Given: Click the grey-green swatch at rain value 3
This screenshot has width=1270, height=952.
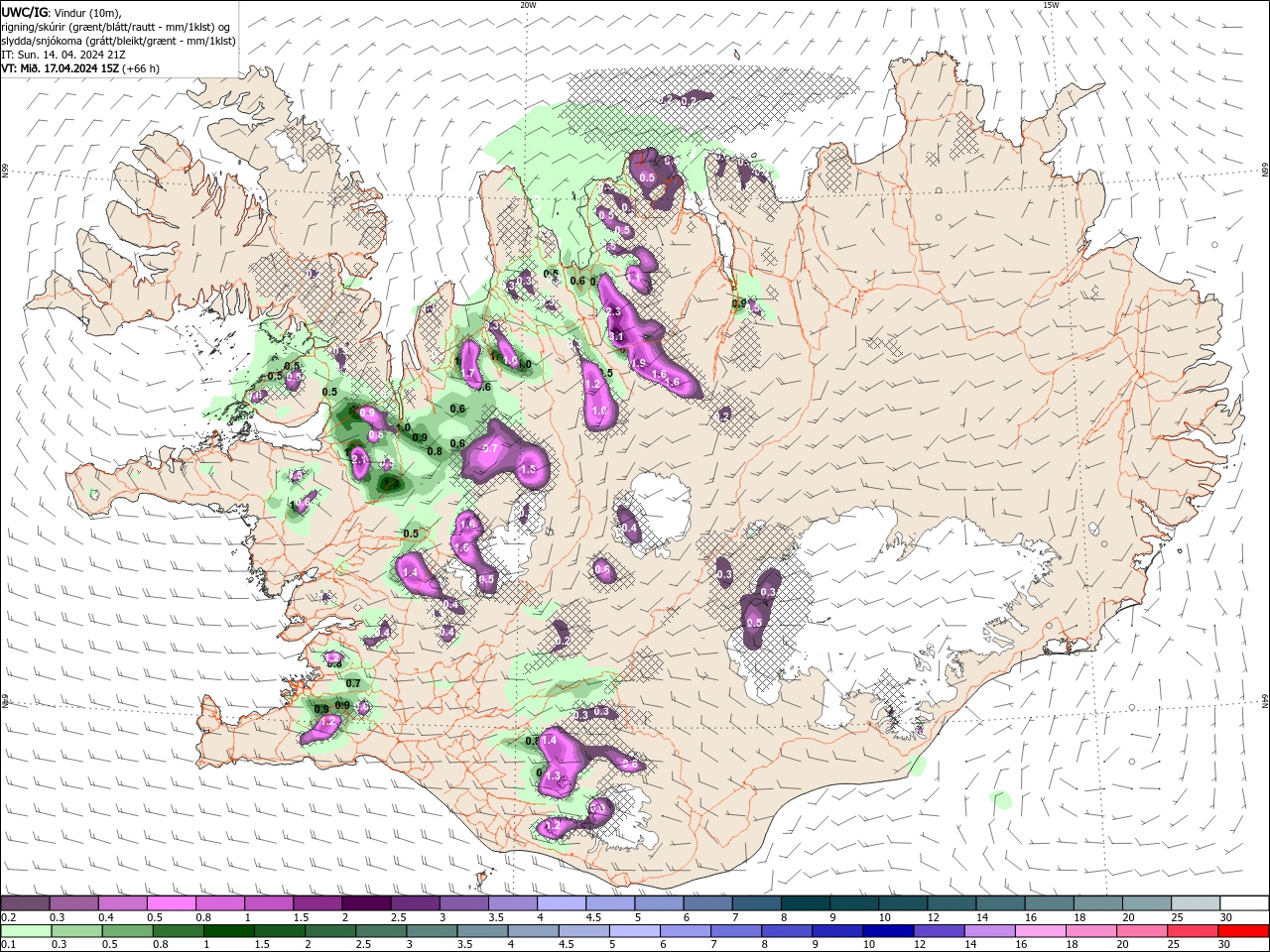Looking at the screenshot, I should (433, 931).
